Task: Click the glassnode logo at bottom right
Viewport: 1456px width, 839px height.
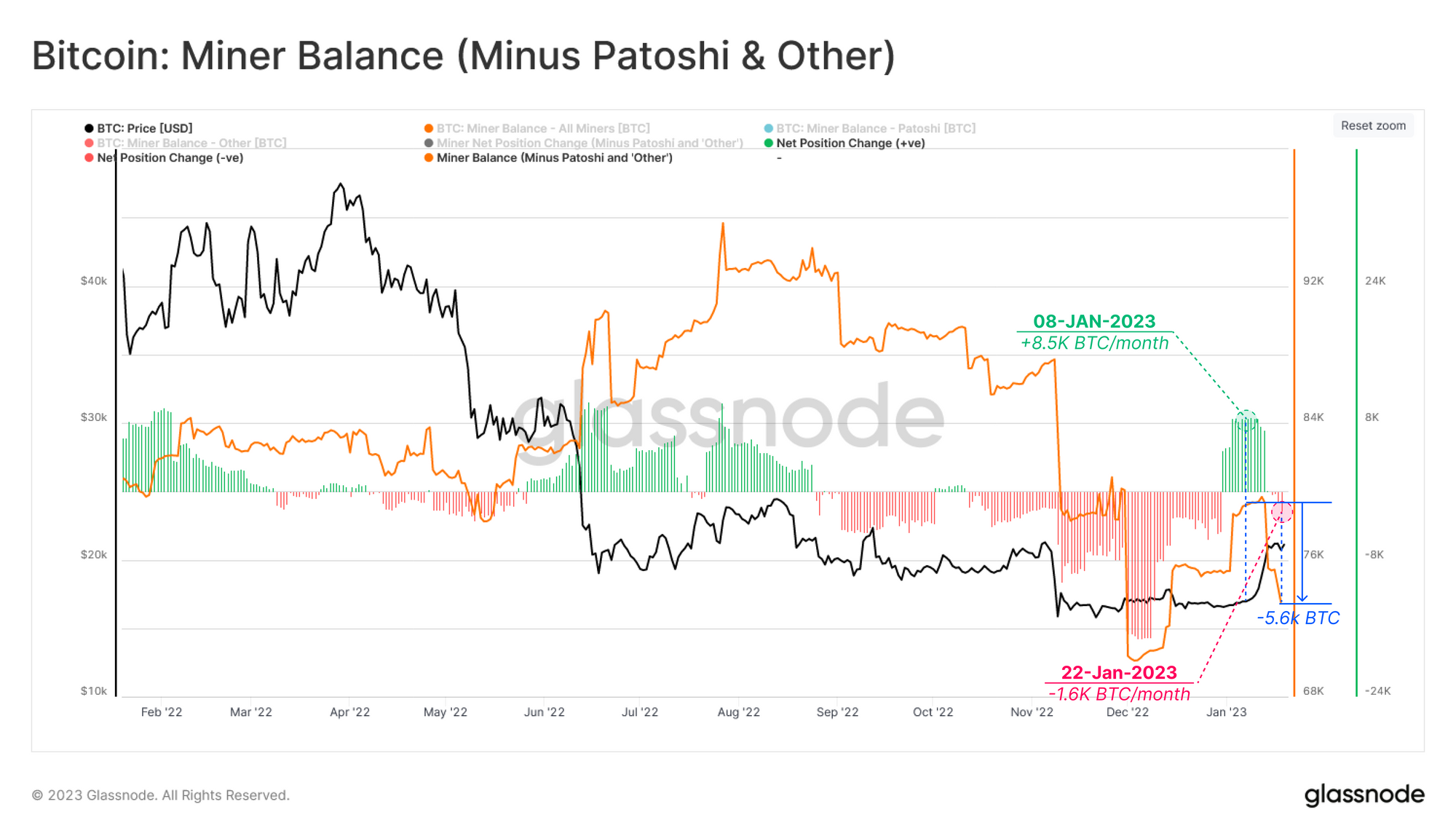Action: (x=1364, y=795)
